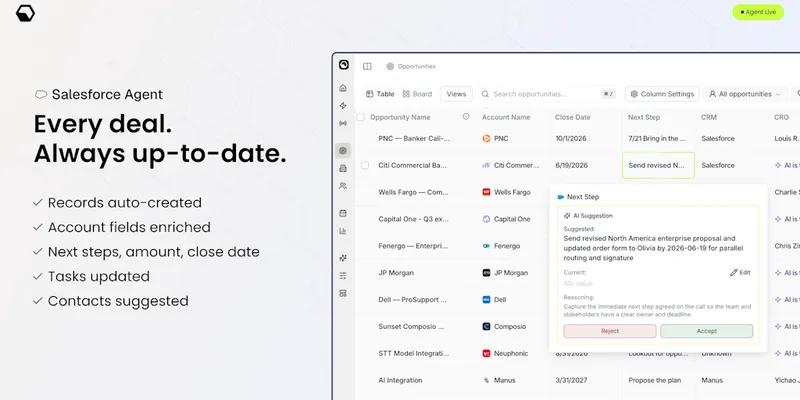Toggle the select-all header checkbox
Image resolution: width=800 pixels, height=400 pixels.
tap(361, 117)
